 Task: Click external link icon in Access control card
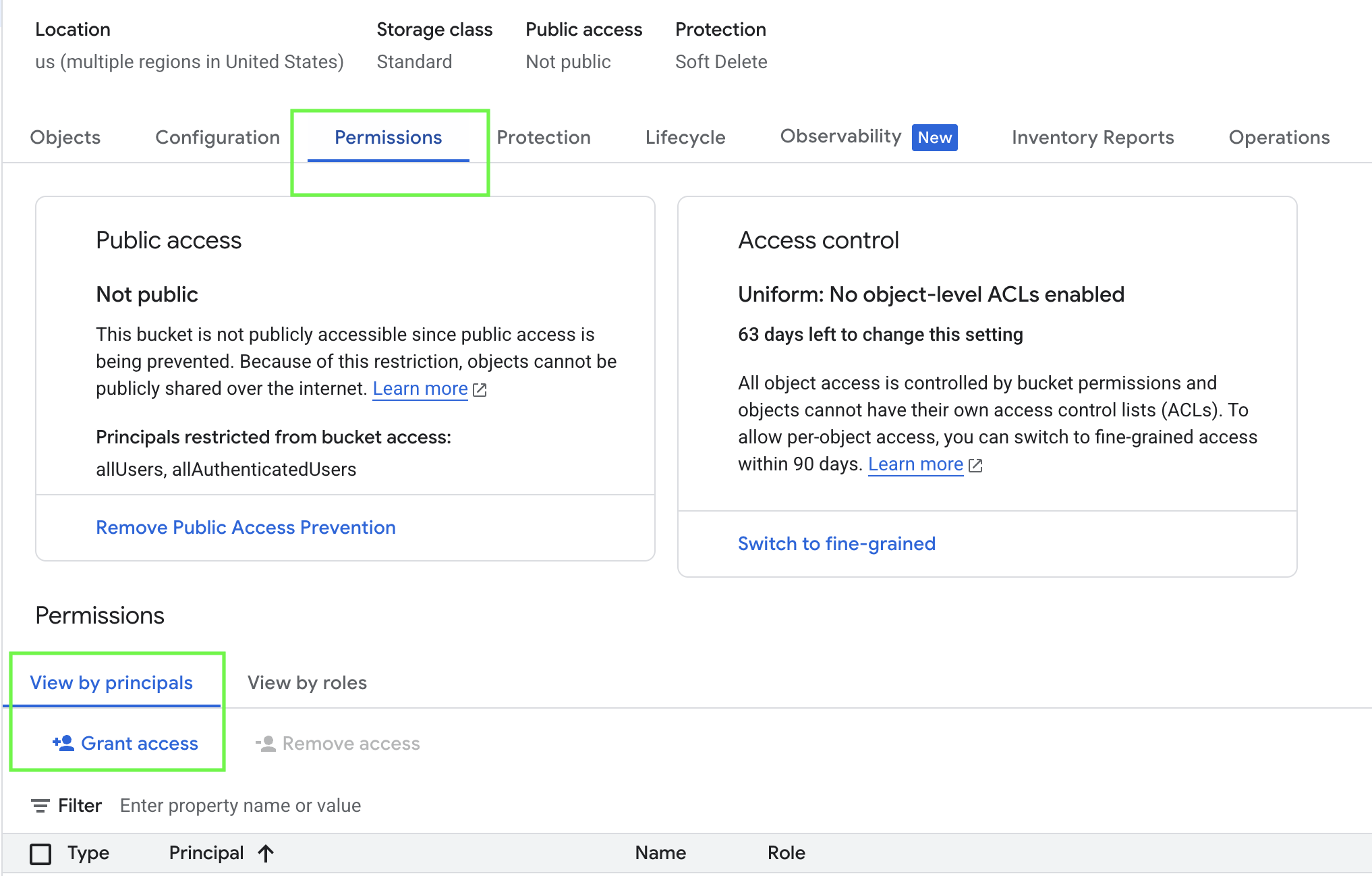tap(975, 465)
